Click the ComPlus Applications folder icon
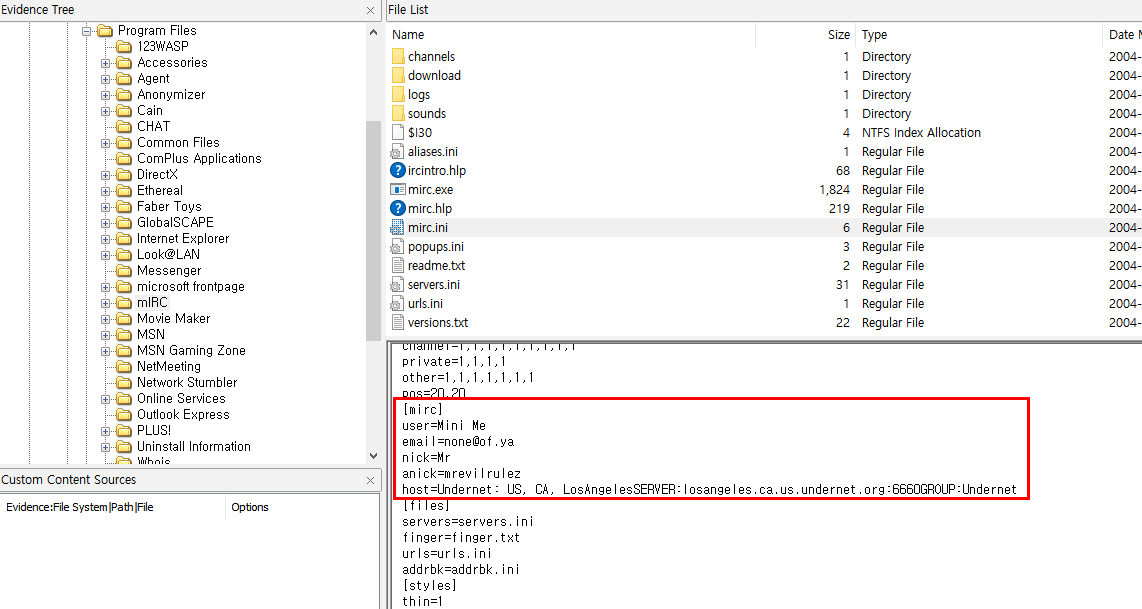 pyautogui.click(x=125, y=159)
